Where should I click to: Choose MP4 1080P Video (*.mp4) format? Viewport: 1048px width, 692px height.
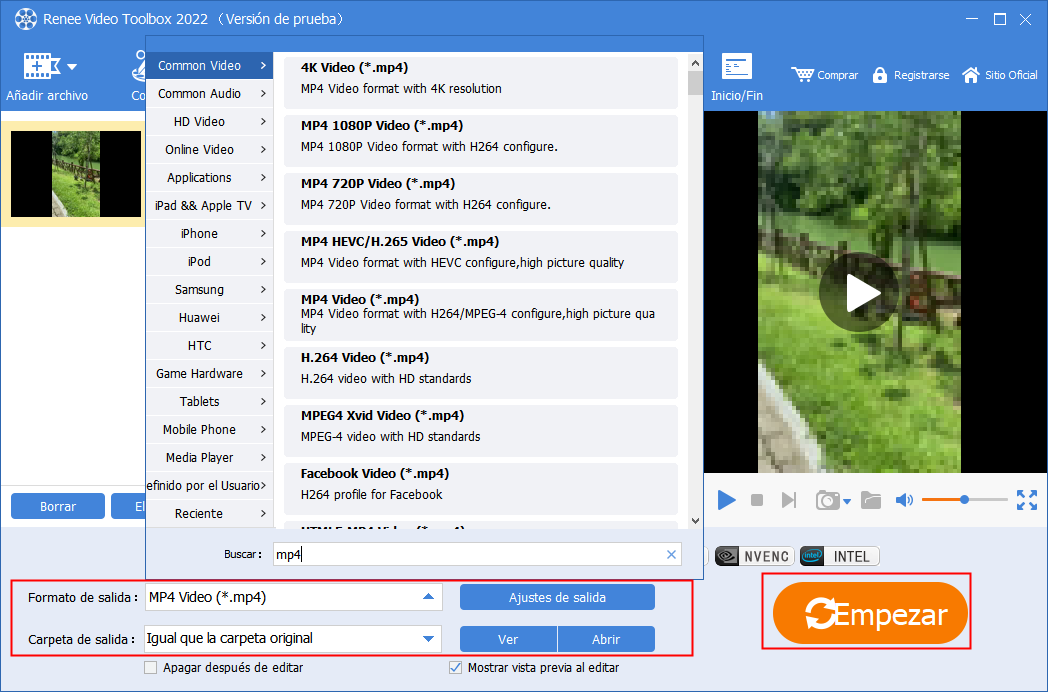tap(481, 140)
